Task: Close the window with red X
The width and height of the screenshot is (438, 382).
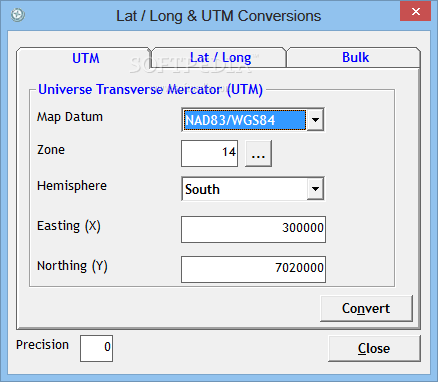Action: pos(416,12)
